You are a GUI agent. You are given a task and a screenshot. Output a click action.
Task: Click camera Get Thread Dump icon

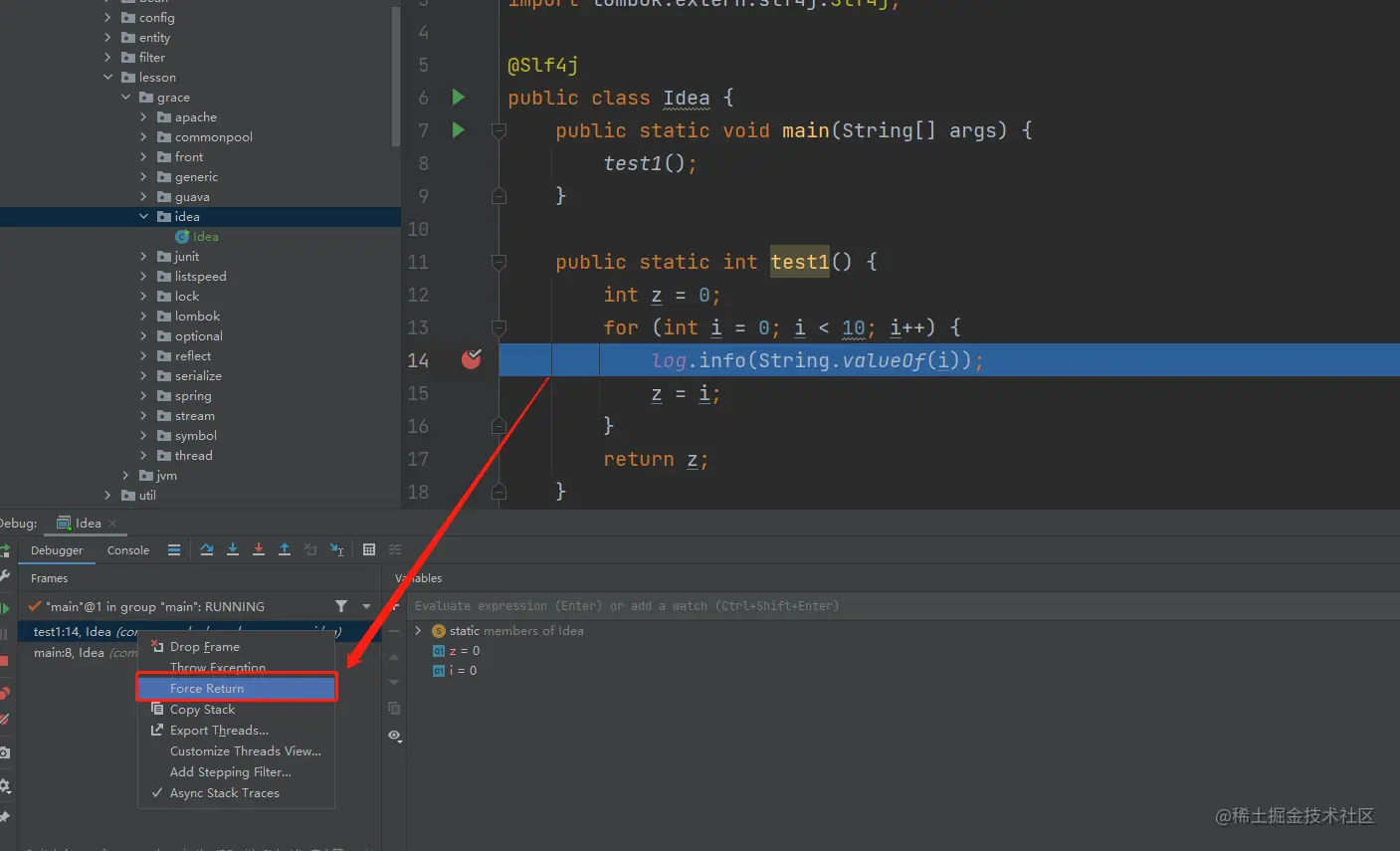click(5, 752)
